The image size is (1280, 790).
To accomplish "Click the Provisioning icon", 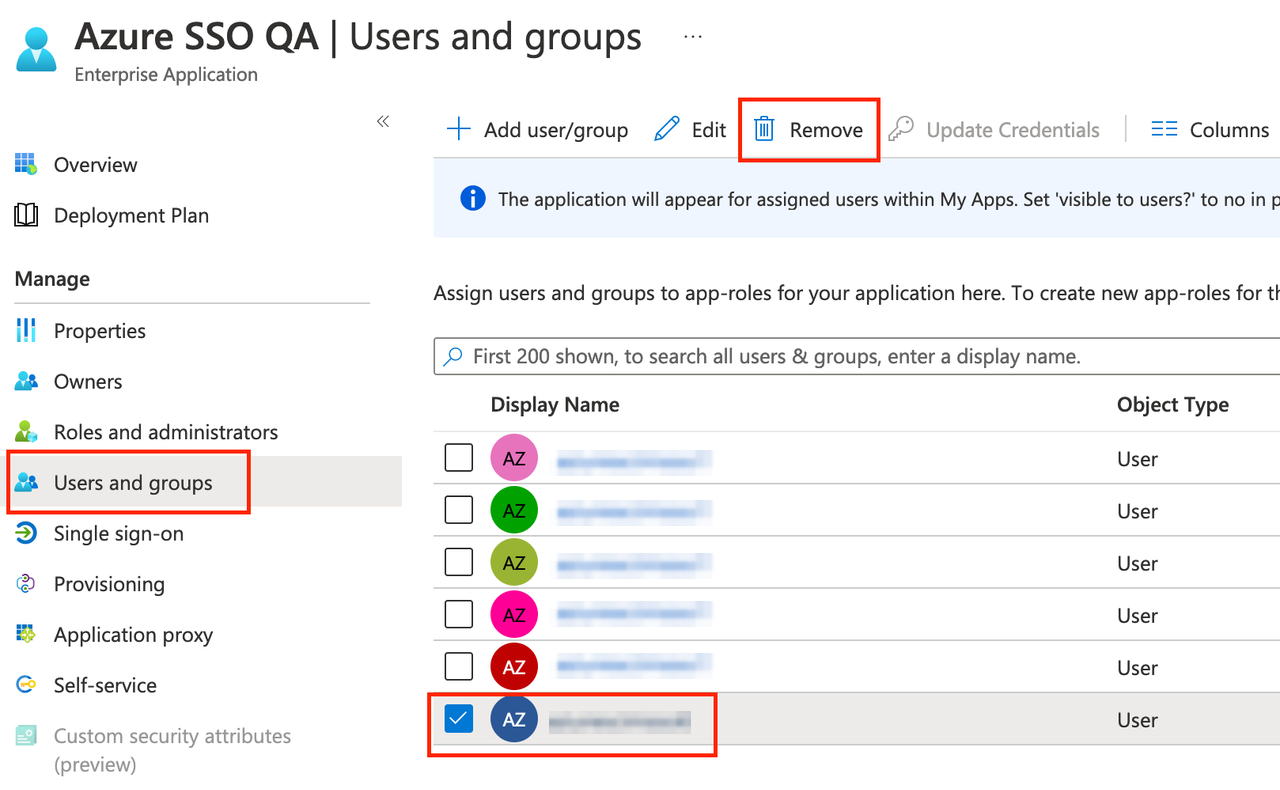I will click(26, 584).
